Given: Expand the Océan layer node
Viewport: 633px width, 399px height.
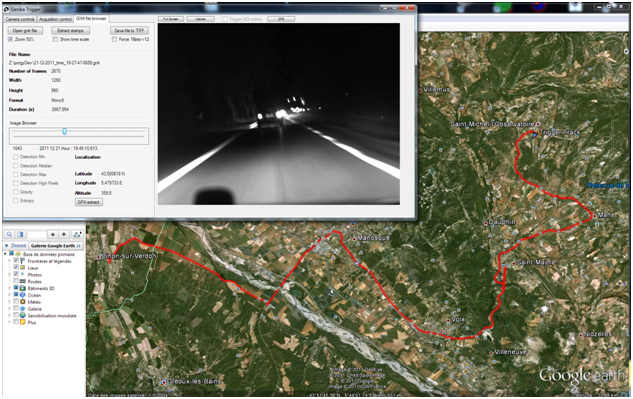Looking at the screenshot, I should pos(10,295).
